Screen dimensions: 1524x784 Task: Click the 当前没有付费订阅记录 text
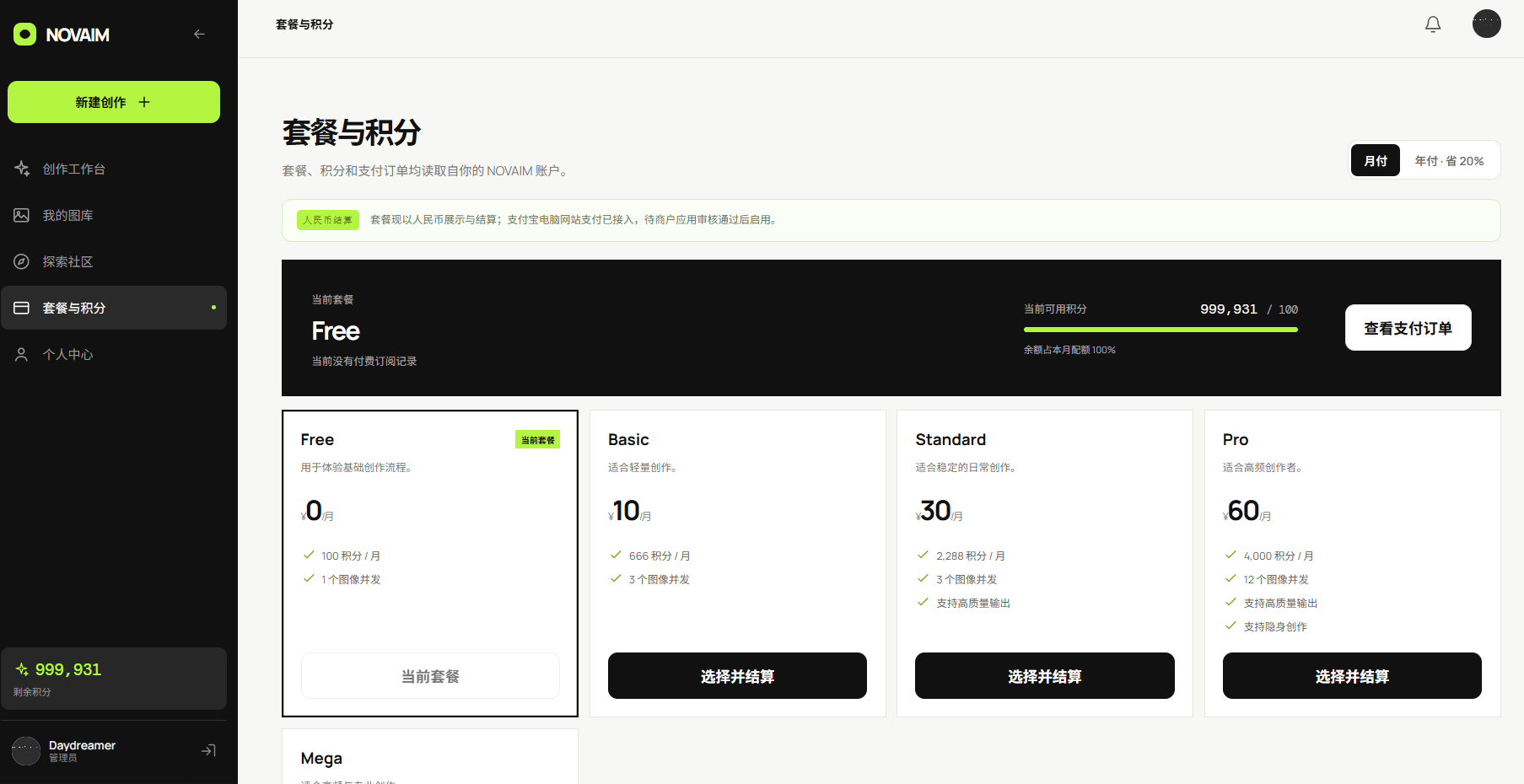364,361
